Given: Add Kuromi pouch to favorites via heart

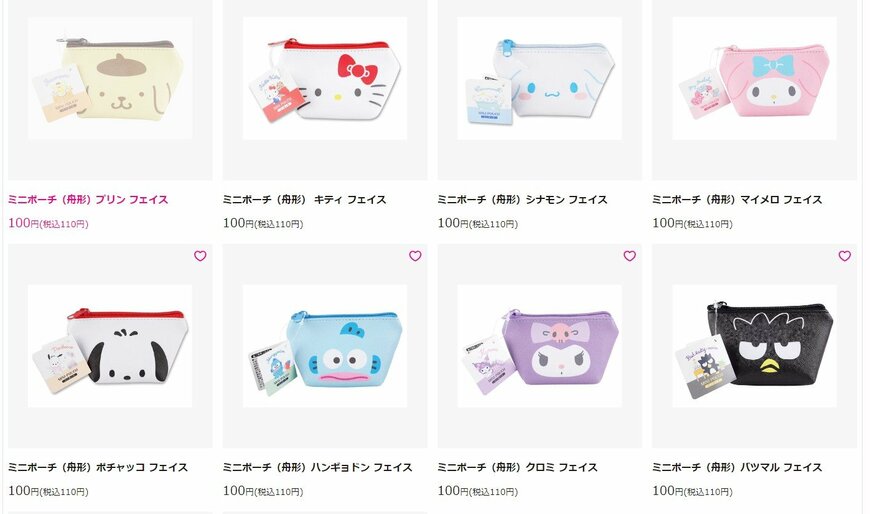Looking at the screenshot, I should pyautogui.click(x=630, y=256).
